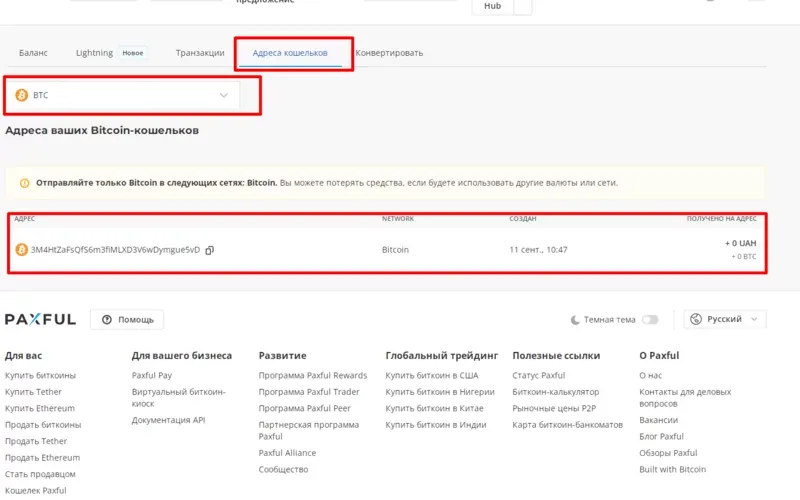The image size is (800, 500).
Task: Open the Paxful Pay link
Action: tap(152, 376)
